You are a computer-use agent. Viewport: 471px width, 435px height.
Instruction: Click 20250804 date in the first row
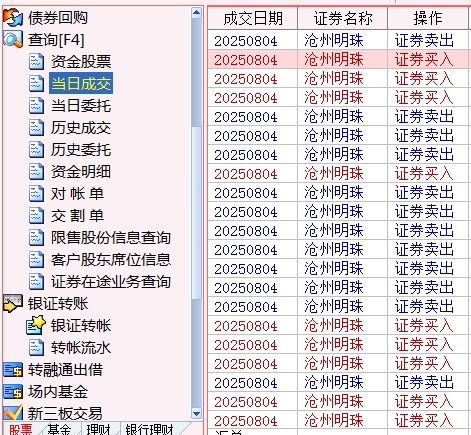[x=246, y=41]
